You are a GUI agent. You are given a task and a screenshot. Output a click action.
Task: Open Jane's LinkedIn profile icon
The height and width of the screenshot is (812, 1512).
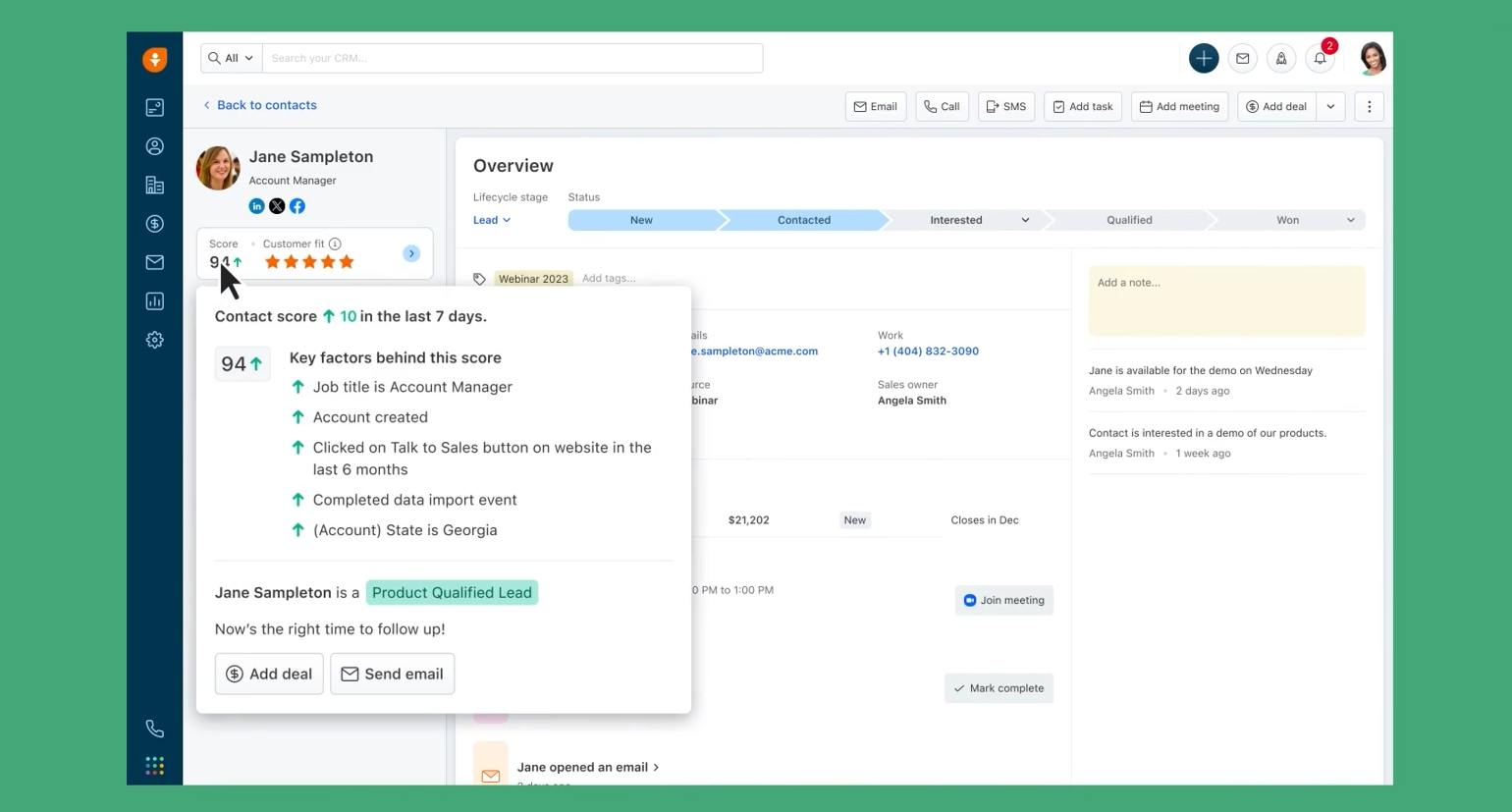256,206
